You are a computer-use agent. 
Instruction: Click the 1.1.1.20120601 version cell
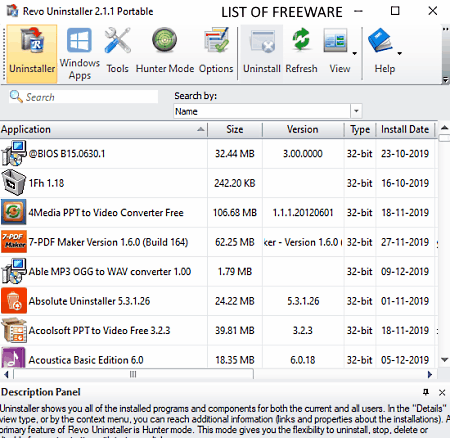[x=303, y=213]
